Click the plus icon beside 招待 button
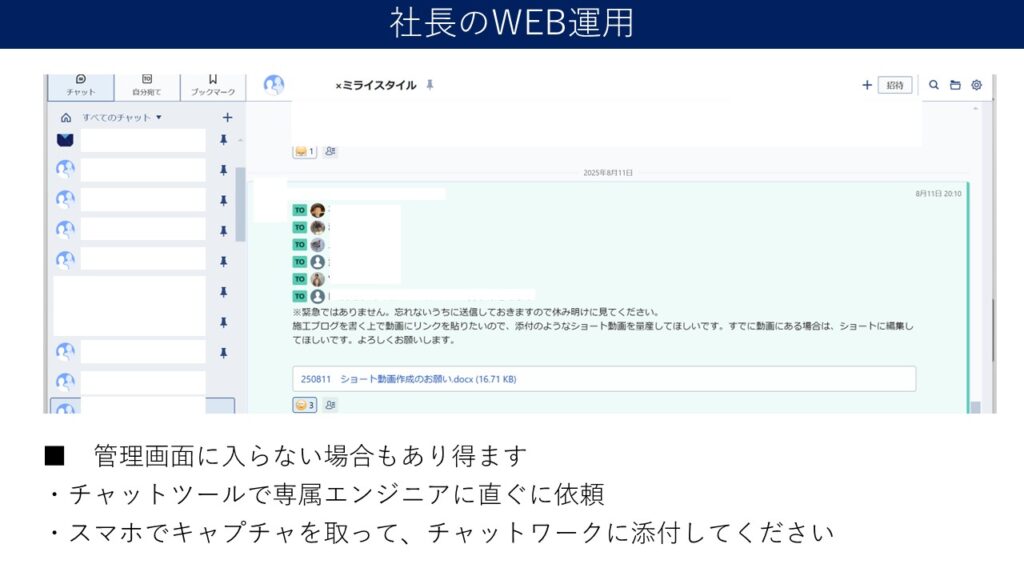This screenshot has height=576, width=1024. [x=867, y=86]
